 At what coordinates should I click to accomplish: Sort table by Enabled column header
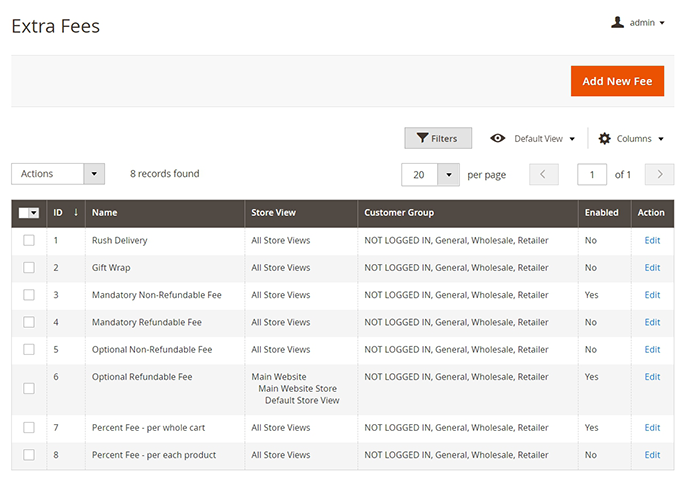pos(601,212)
